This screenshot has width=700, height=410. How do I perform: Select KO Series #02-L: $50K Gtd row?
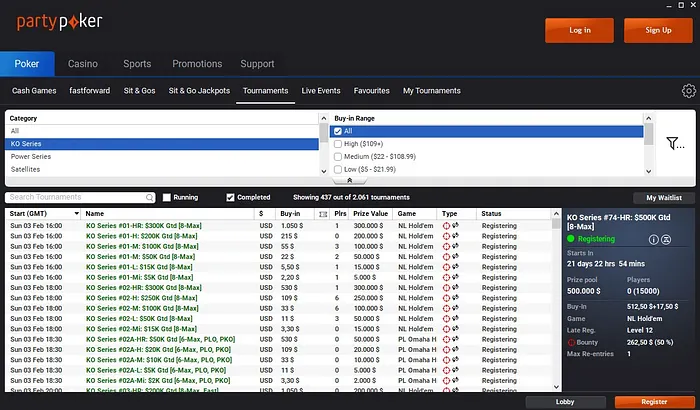(x=279, y=319)
